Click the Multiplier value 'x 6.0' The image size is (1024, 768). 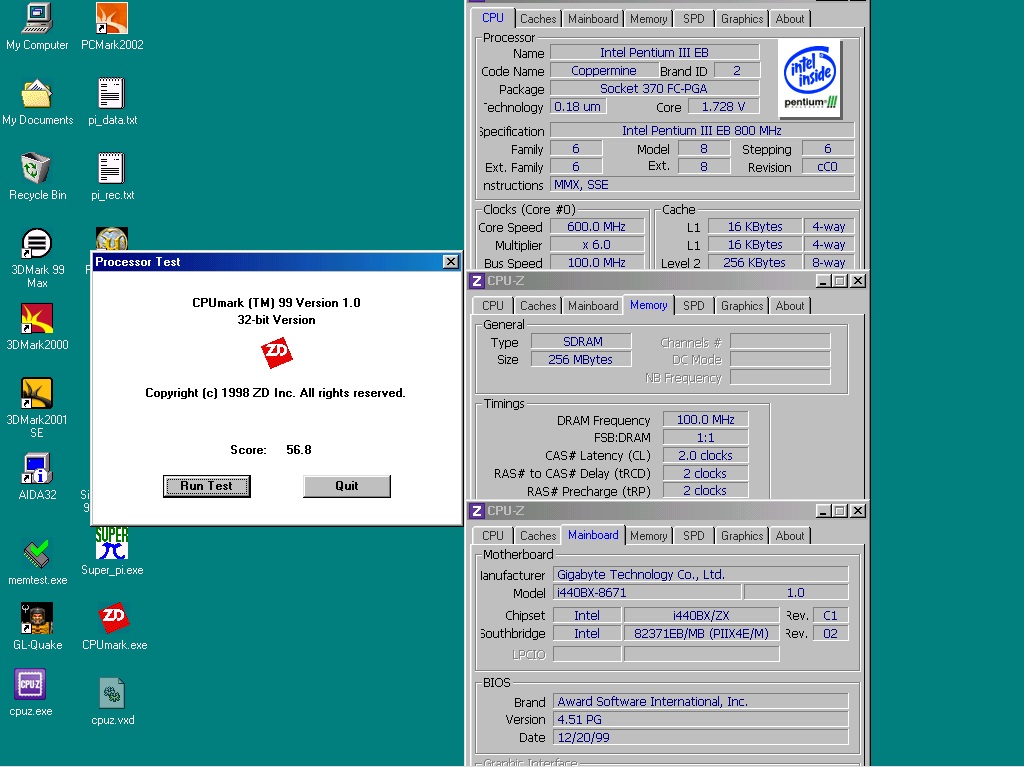(597, 245)
